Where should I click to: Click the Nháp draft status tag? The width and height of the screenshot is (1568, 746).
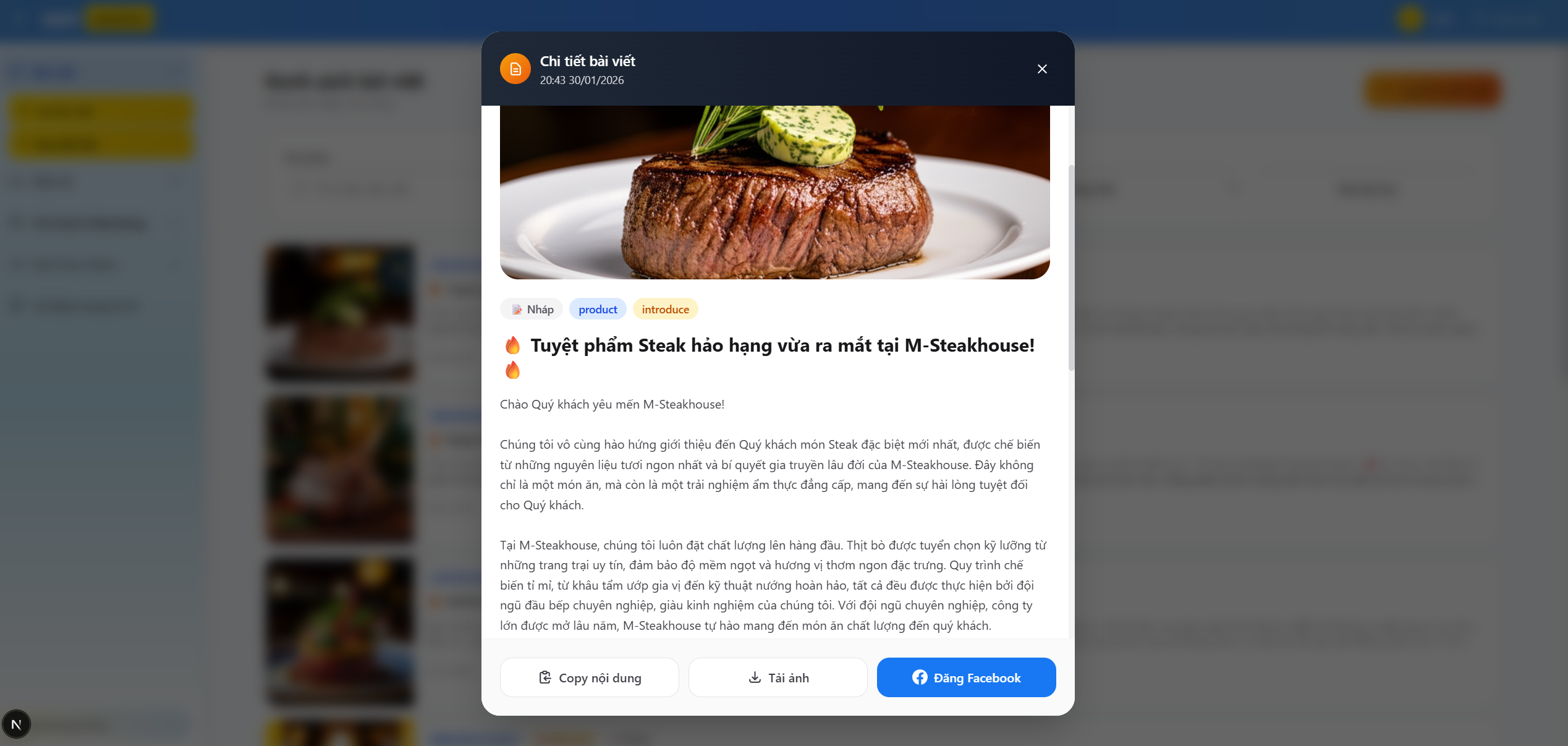click(532, 309)
